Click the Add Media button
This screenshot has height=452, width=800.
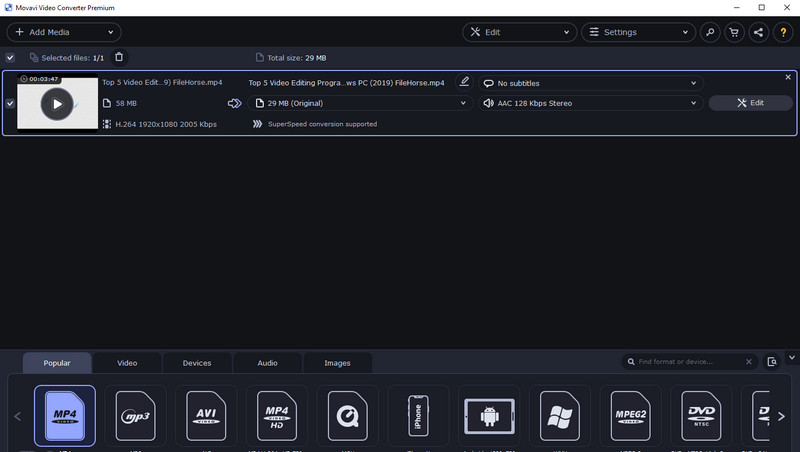64,32
